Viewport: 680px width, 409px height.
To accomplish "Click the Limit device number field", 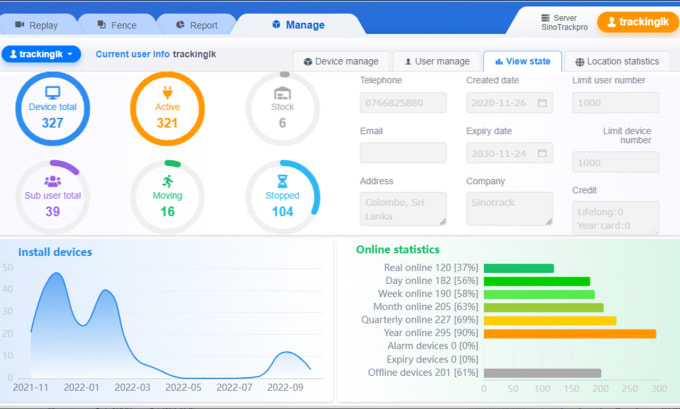I will [615, 162].
